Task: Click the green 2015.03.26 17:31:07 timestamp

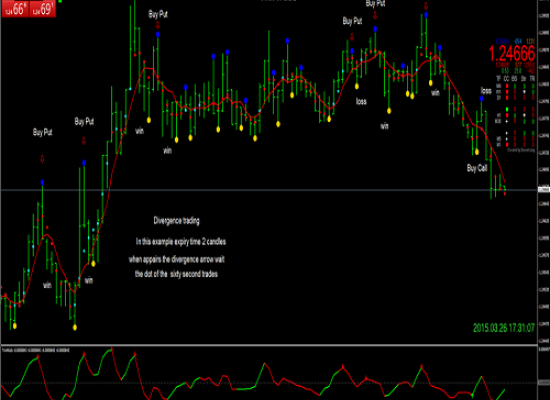Action: 504,328
